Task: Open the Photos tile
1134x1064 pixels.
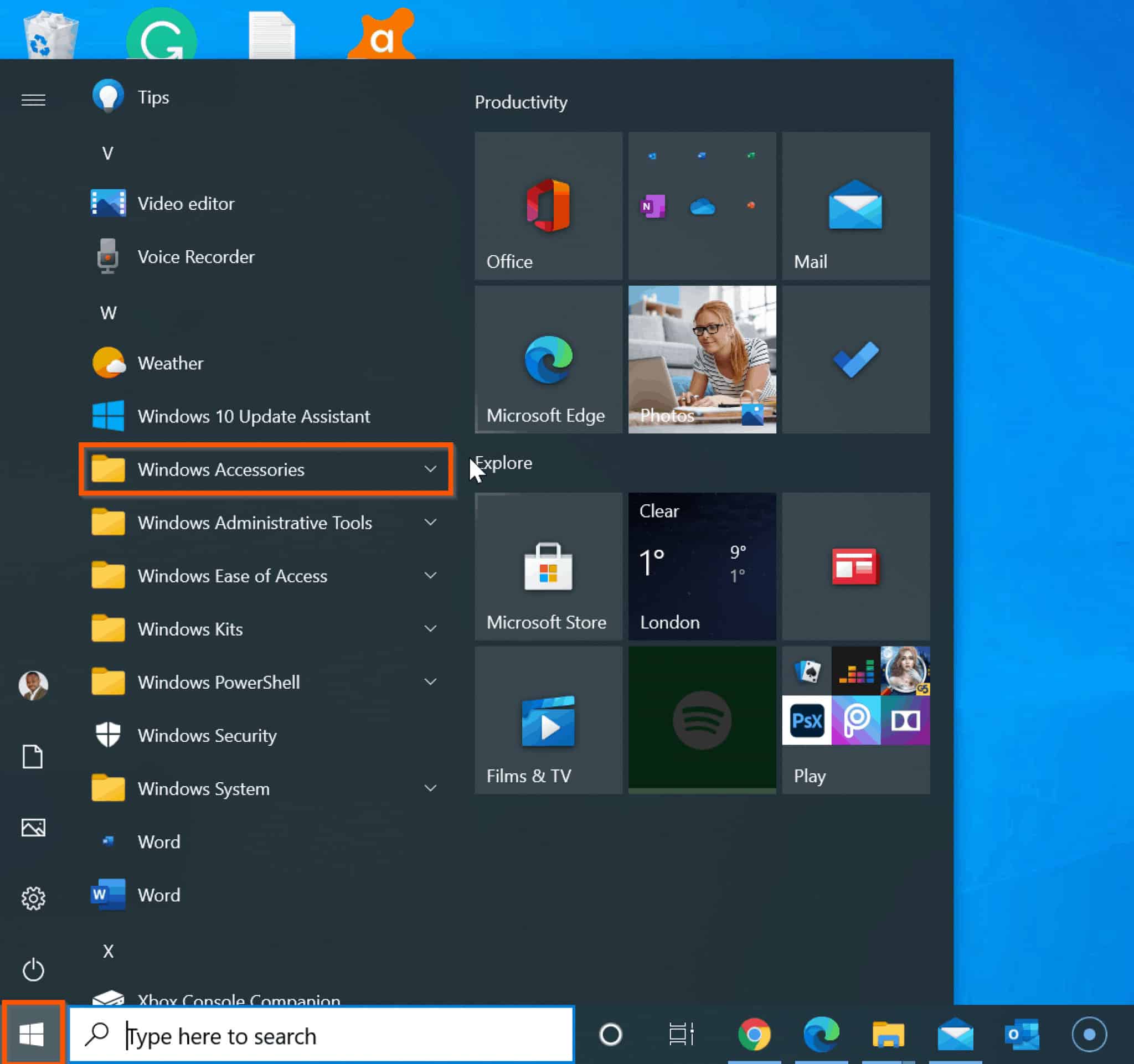Action: (702, 359)
